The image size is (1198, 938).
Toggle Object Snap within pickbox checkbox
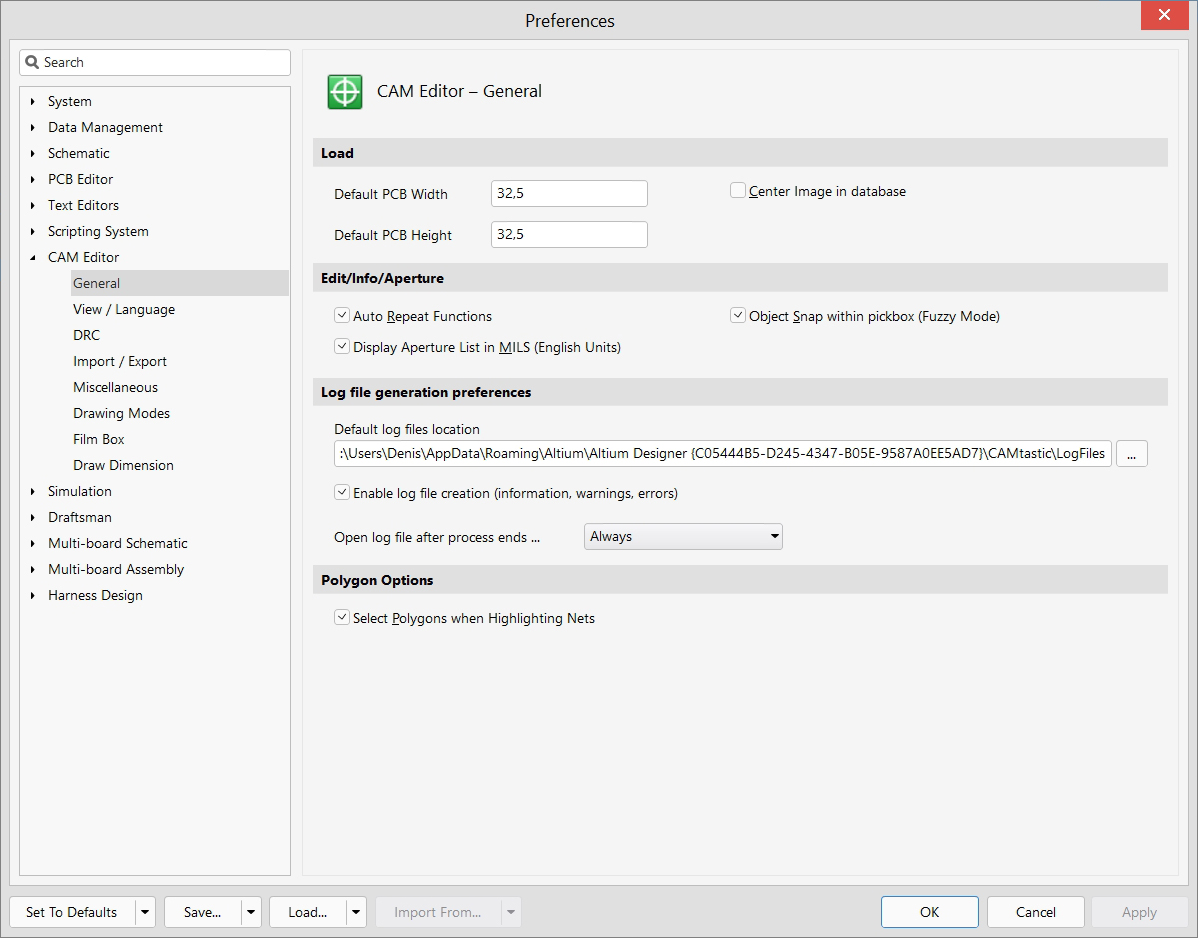coord(737,315)
